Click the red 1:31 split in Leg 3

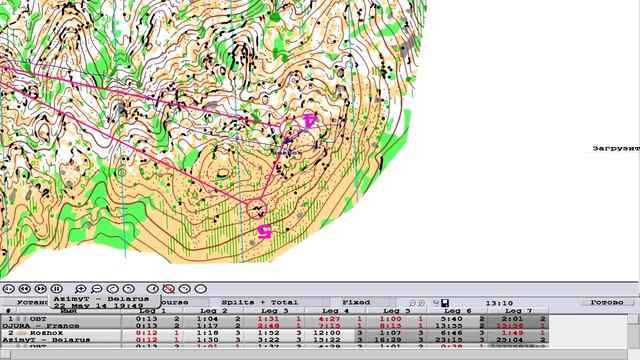coord(269,319)
